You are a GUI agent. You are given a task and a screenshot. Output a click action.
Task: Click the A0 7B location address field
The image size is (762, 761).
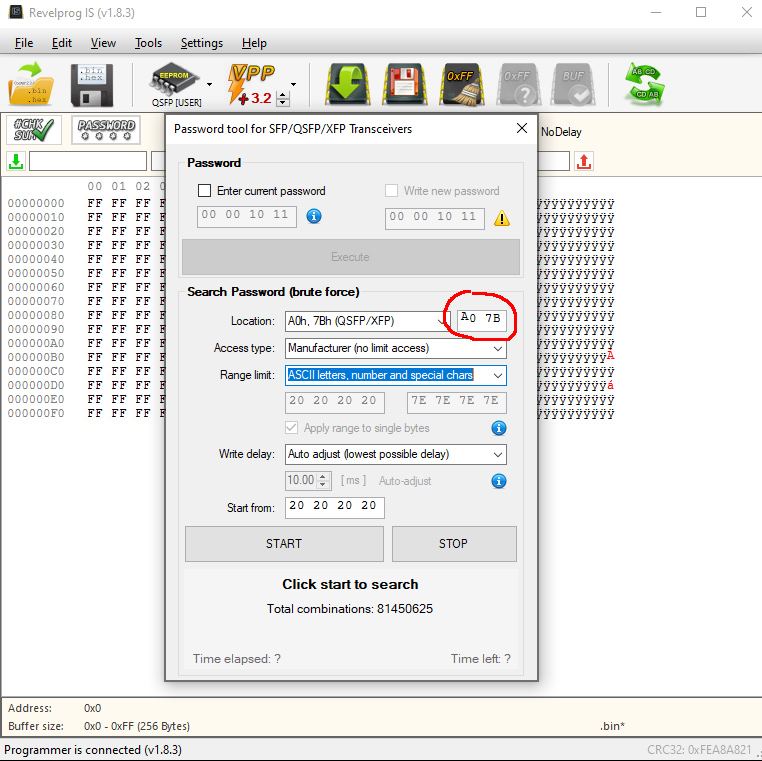pyautogui.click(x=482, y=319)
